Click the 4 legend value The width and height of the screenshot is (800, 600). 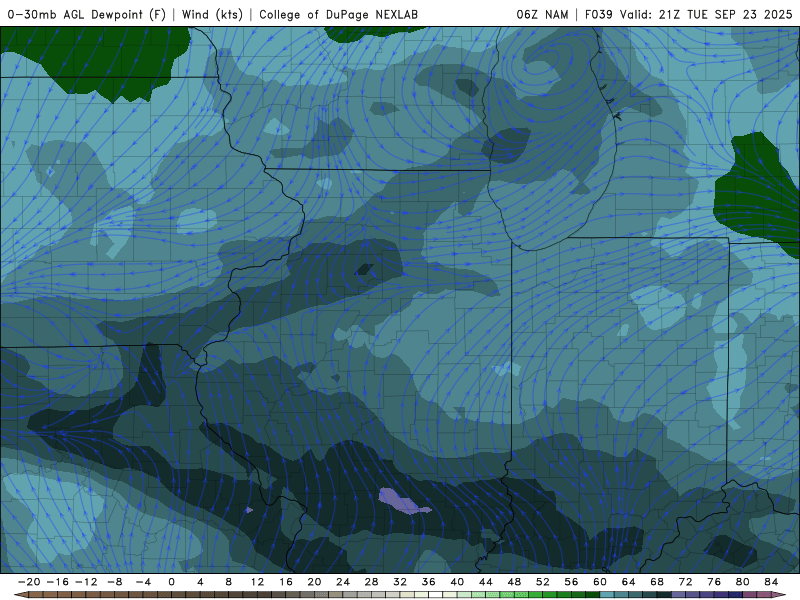[200, 582]
